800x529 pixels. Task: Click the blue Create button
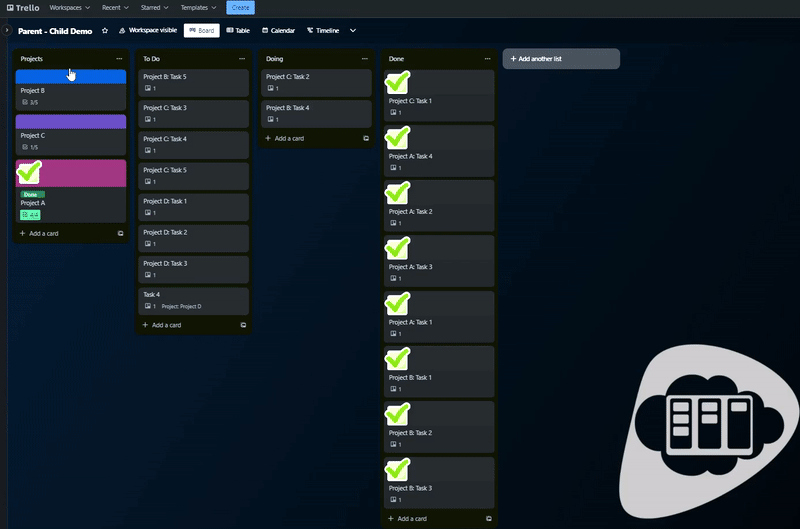240,7
